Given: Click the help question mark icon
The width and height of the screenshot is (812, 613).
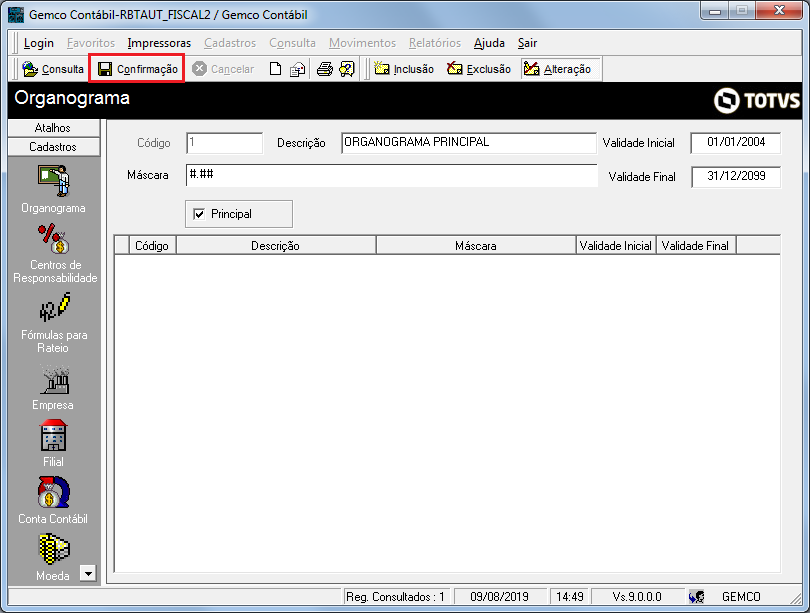Looking at the screenshot, I should click(347, 69).
